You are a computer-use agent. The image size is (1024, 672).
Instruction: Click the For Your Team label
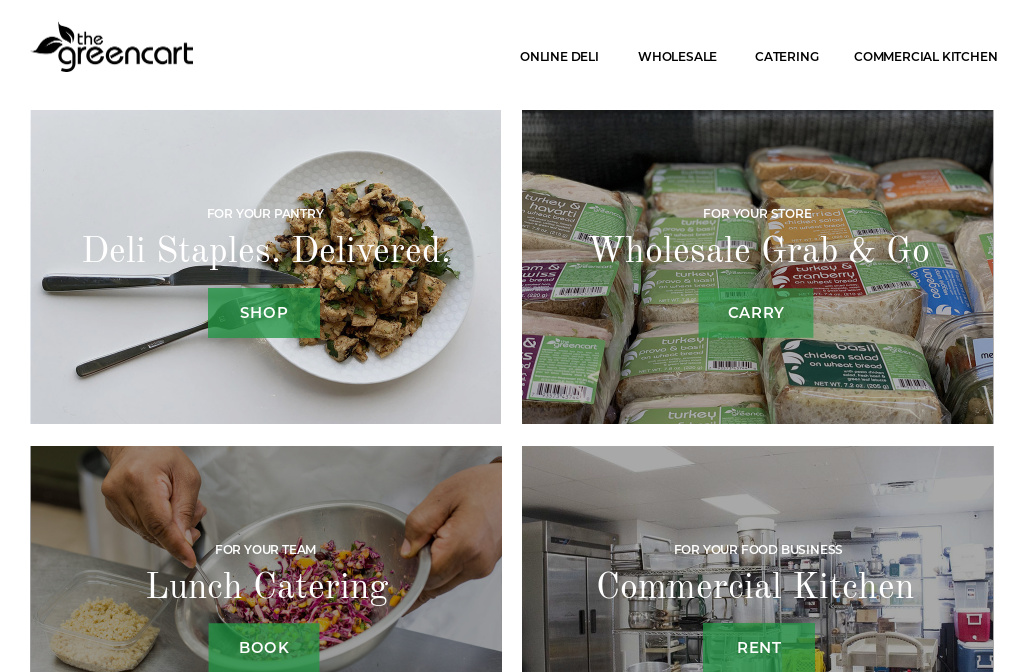coord(265,550)
